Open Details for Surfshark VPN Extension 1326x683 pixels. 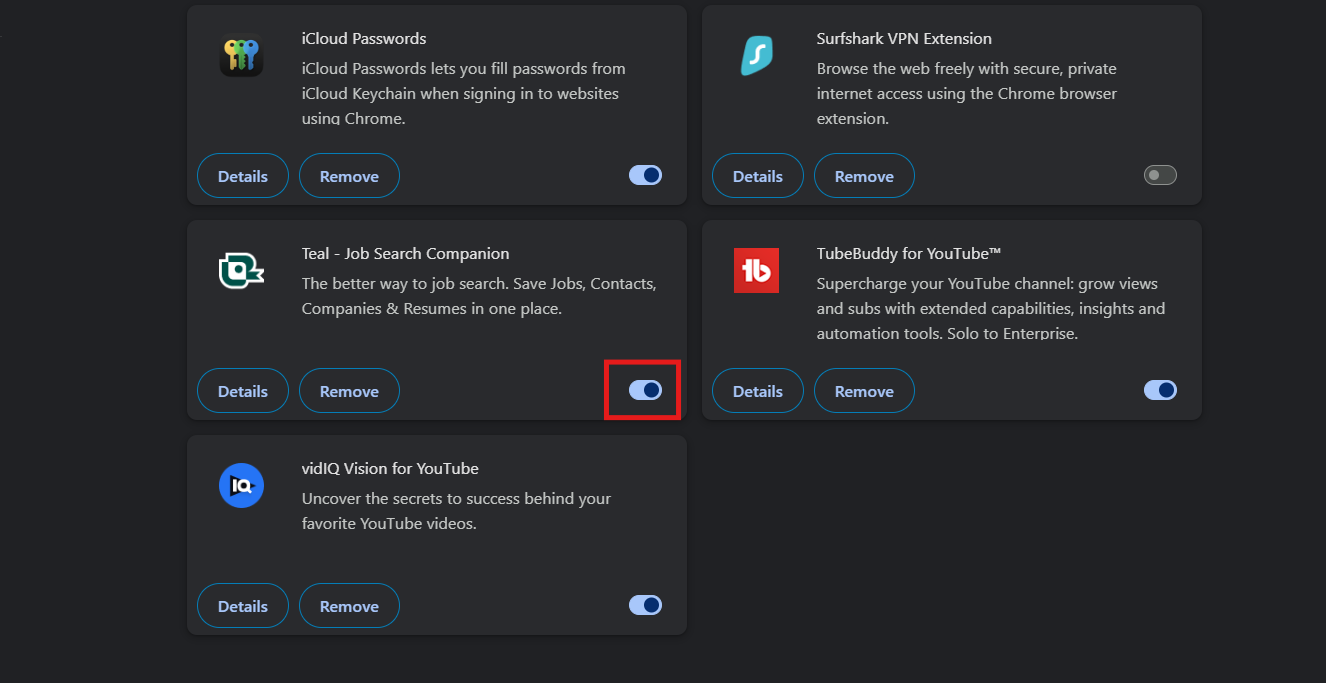coord(758,176)
